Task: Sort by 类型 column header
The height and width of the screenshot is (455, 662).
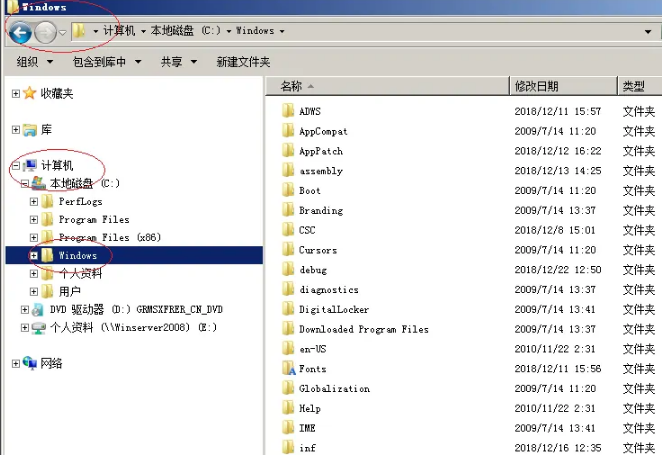Action: (x=640, y=86)
